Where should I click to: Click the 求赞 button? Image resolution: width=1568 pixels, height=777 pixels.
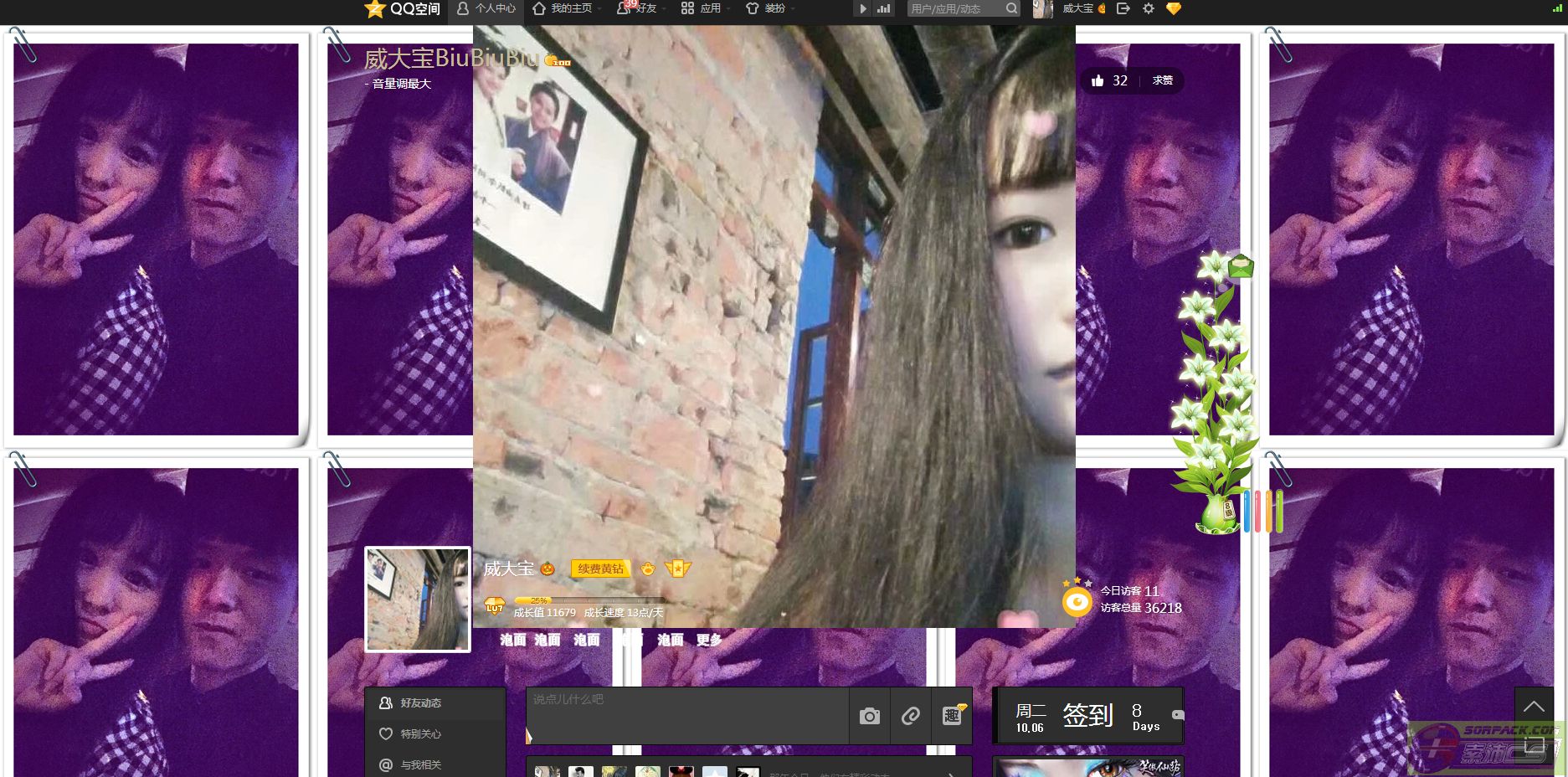tap(1162, 80)
